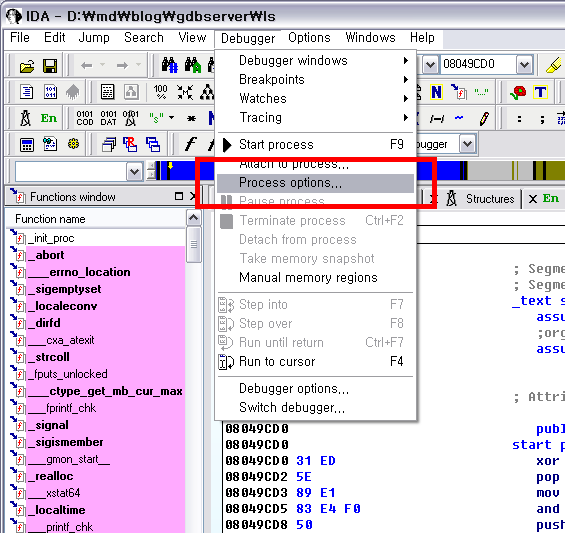Screen dimensions: 565x533
Task: Click the 100% zoom toolbar icon
Action: [x=160, y=92]
